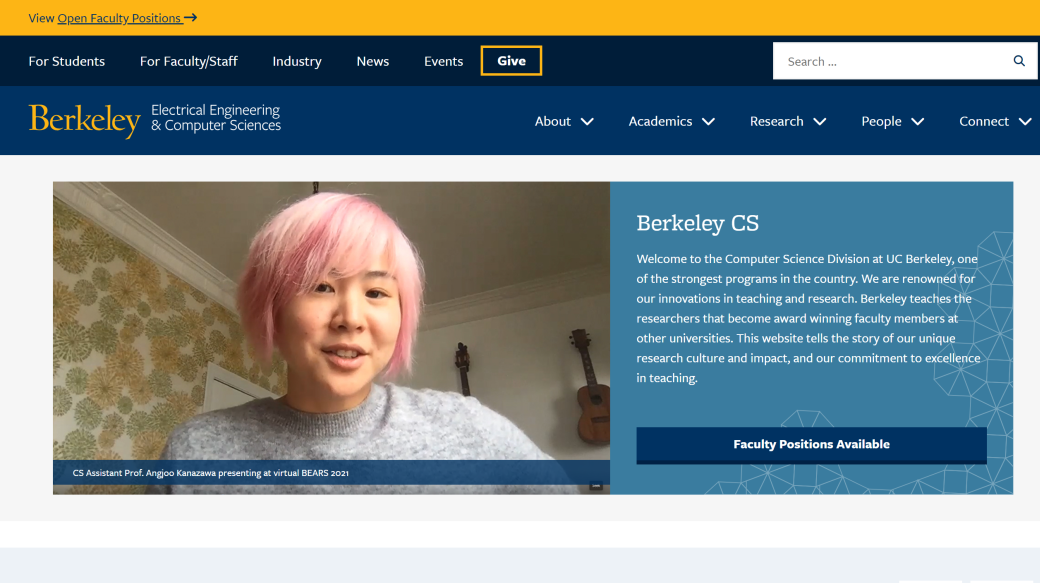Image resolution: width=1040 pixels, height=583 pixels.
Task: Open the Academics navigation label
Action: (x=660, y=121)
